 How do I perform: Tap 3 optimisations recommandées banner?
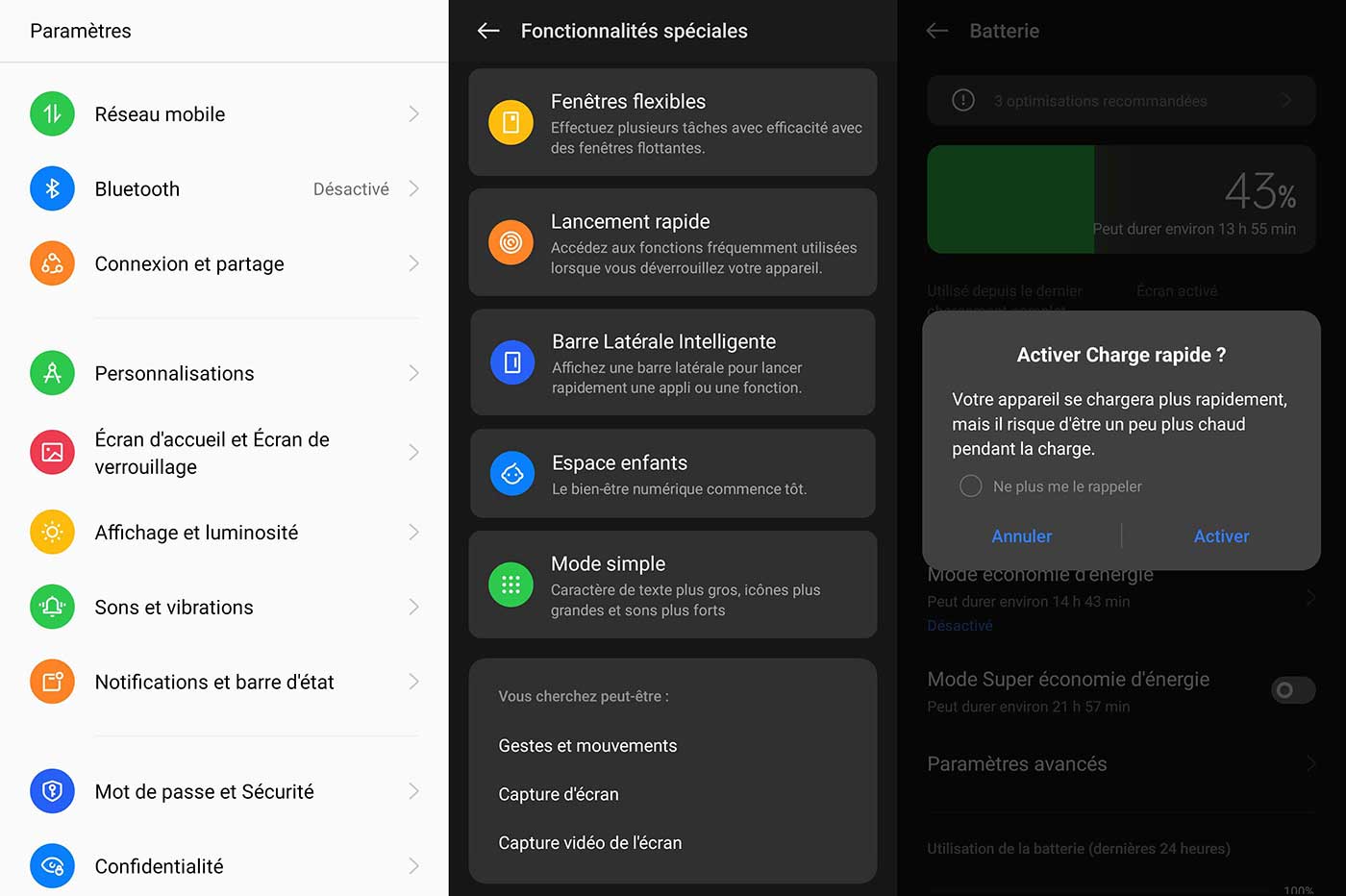pyautogui.click(x=1121, y=100)
